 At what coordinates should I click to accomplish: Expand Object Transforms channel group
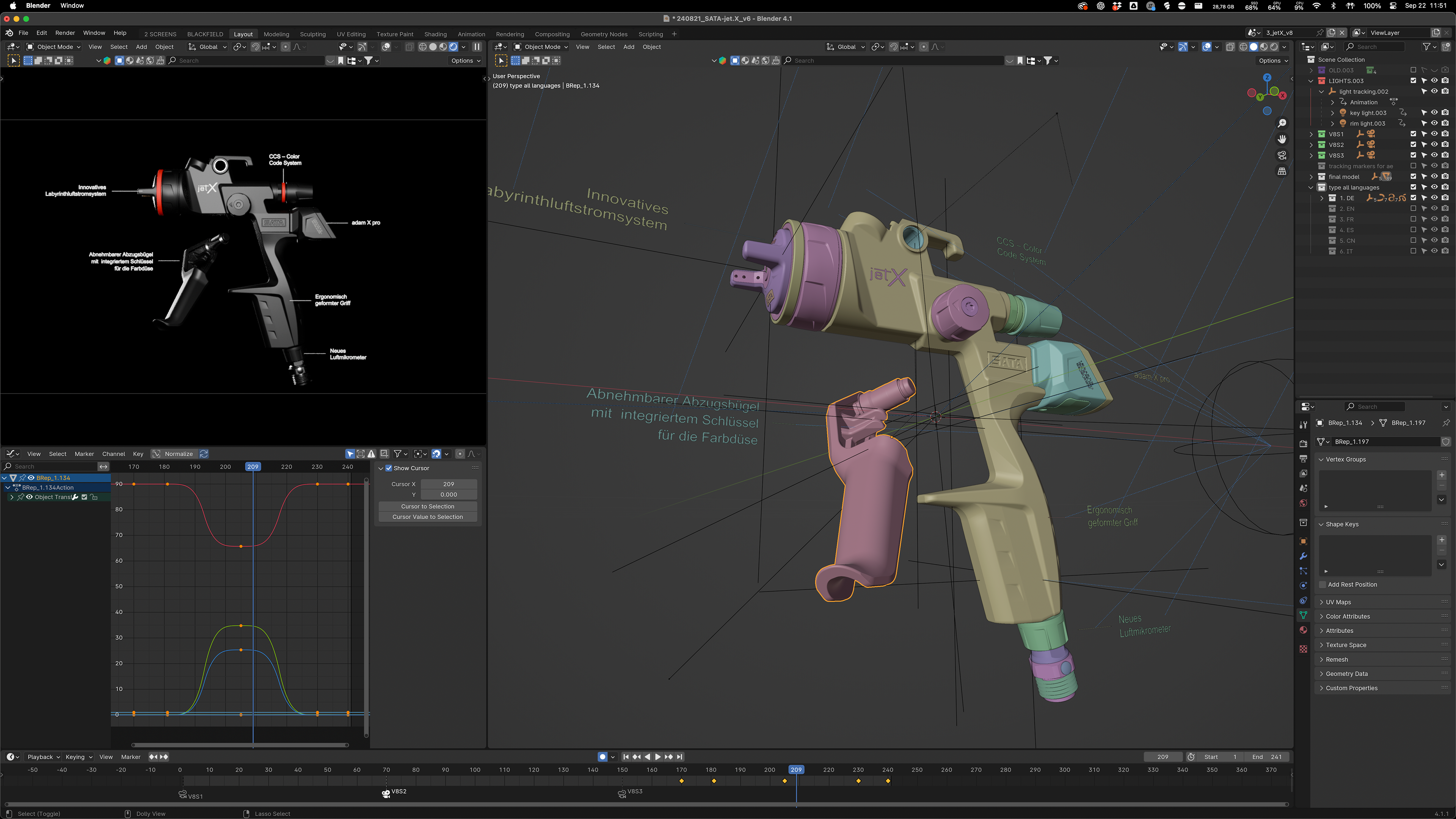(12, 497)
